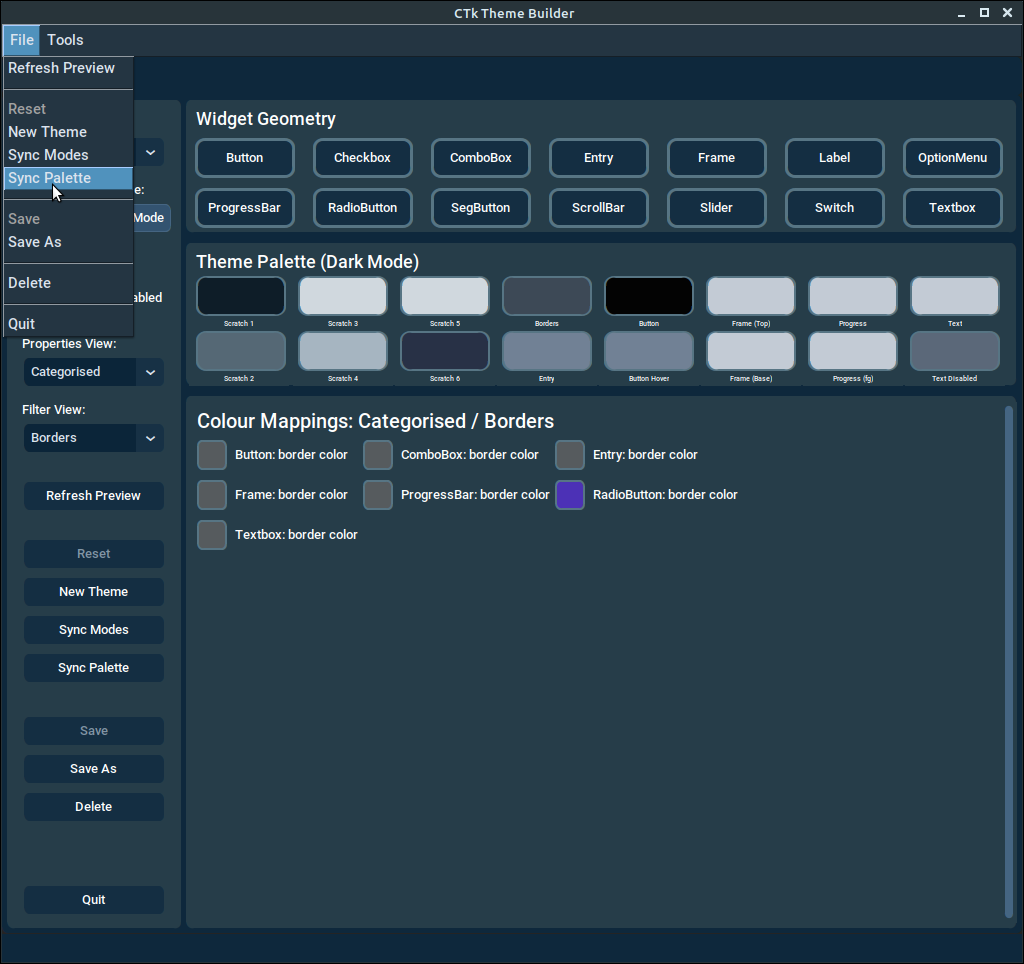
Task: Open Slider widget geometry
Action: pyautogui.click(x=716, y=208)
